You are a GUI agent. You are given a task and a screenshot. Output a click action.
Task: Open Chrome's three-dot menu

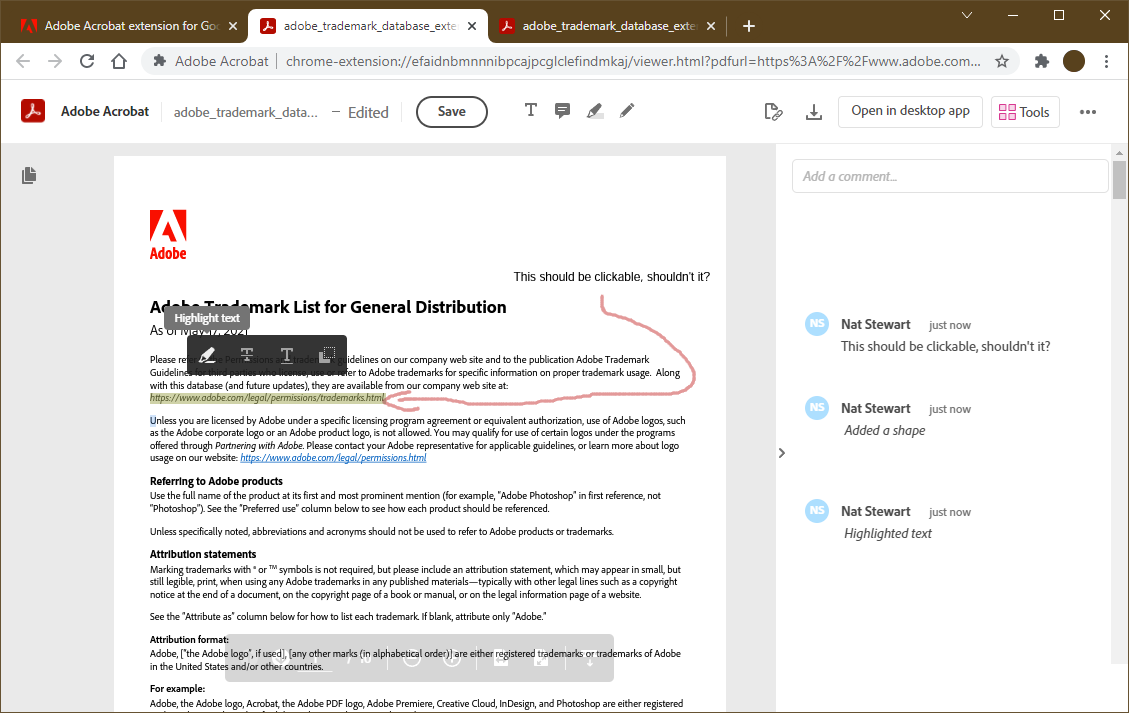pyautogui.click(x=1106, y=60)
